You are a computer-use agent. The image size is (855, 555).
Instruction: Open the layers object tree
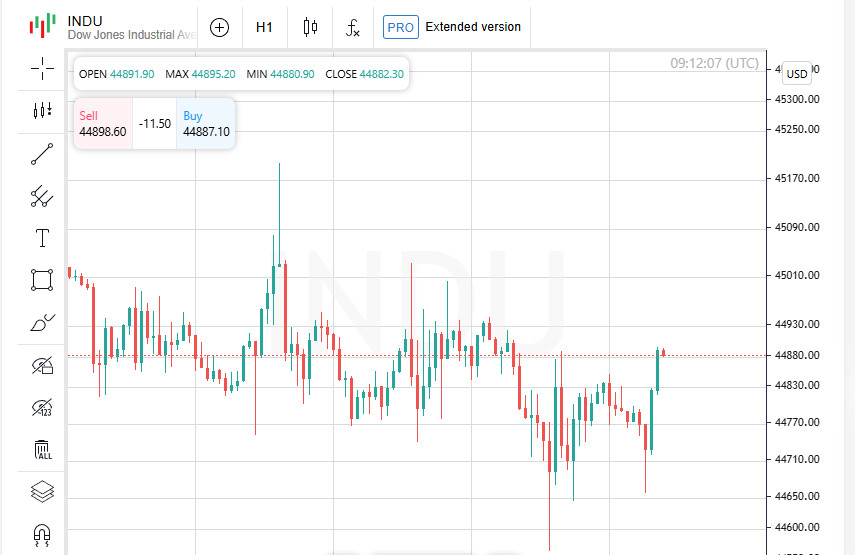click(x=42, y=491)
